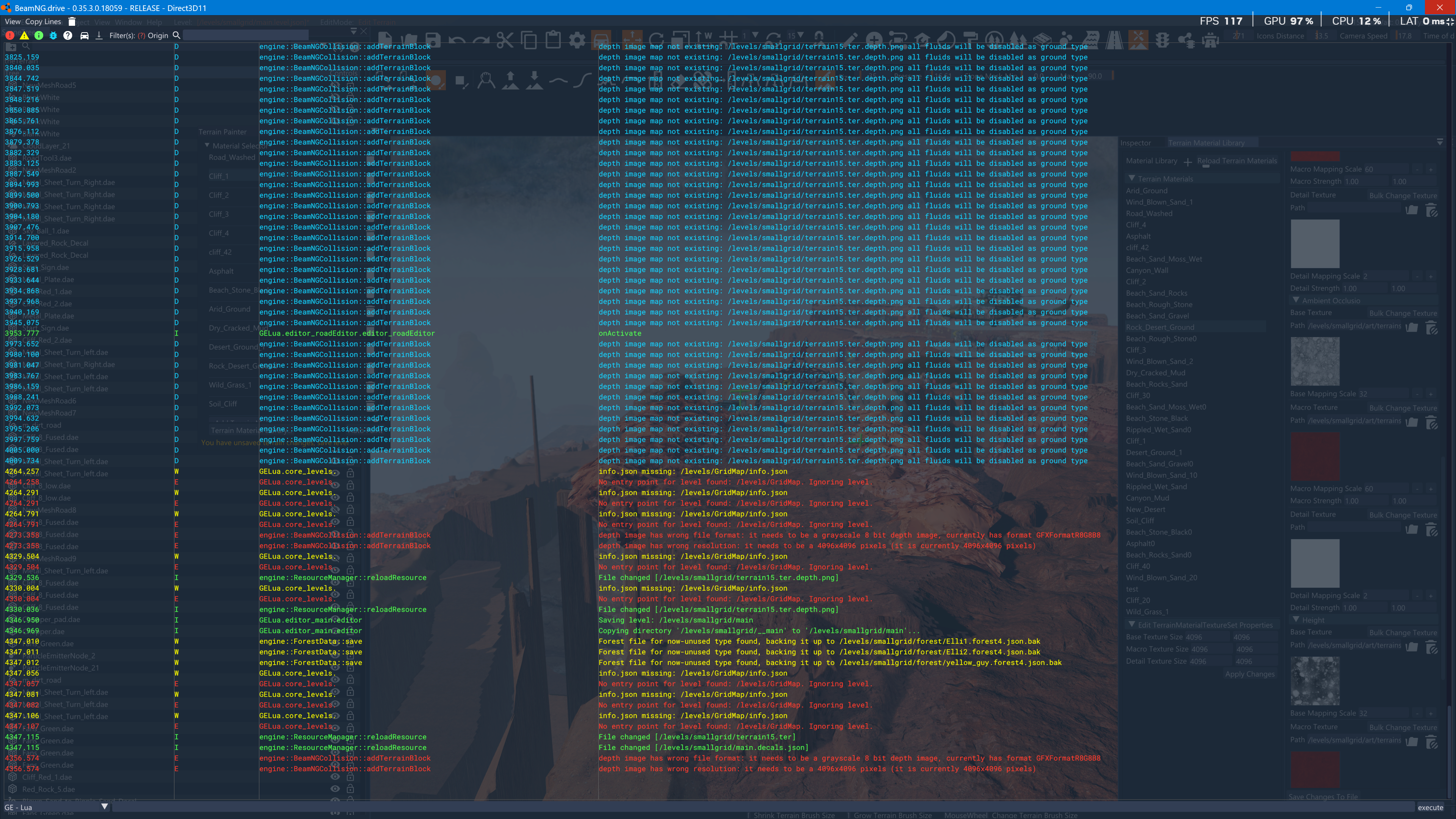The width and height of the screenshot is (1456, 819).
Task: Browse folder for Ambient Occlusion base texture
Action: point(1411,327)
